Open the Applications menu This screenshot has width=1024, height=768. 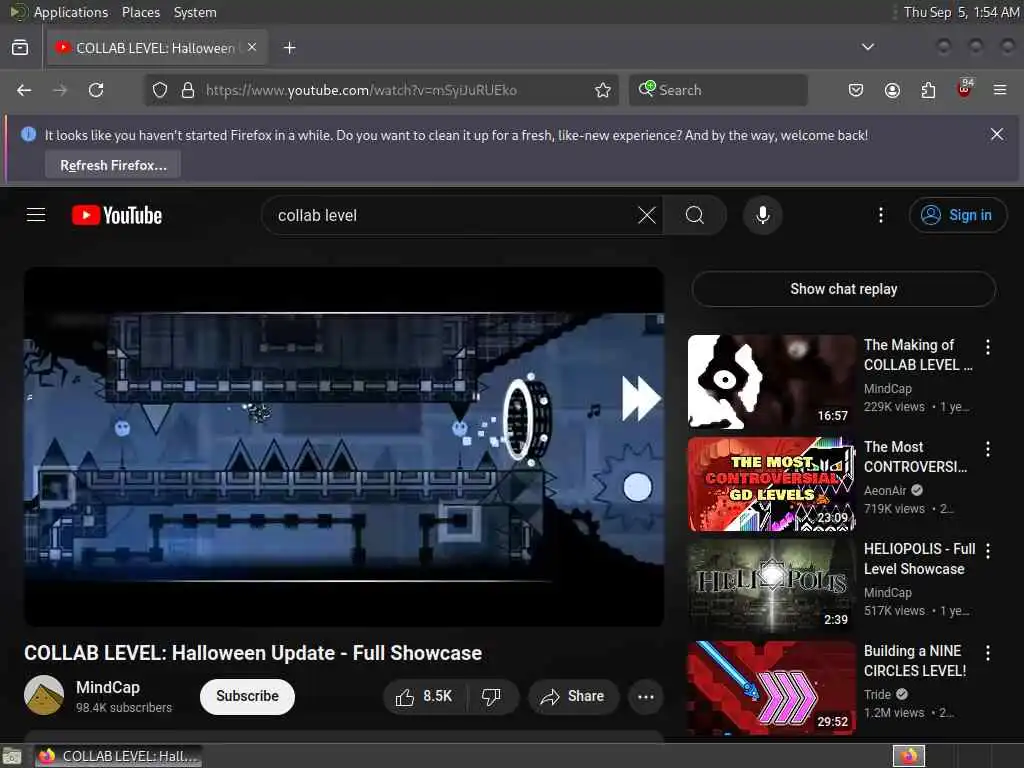point(71,12)
